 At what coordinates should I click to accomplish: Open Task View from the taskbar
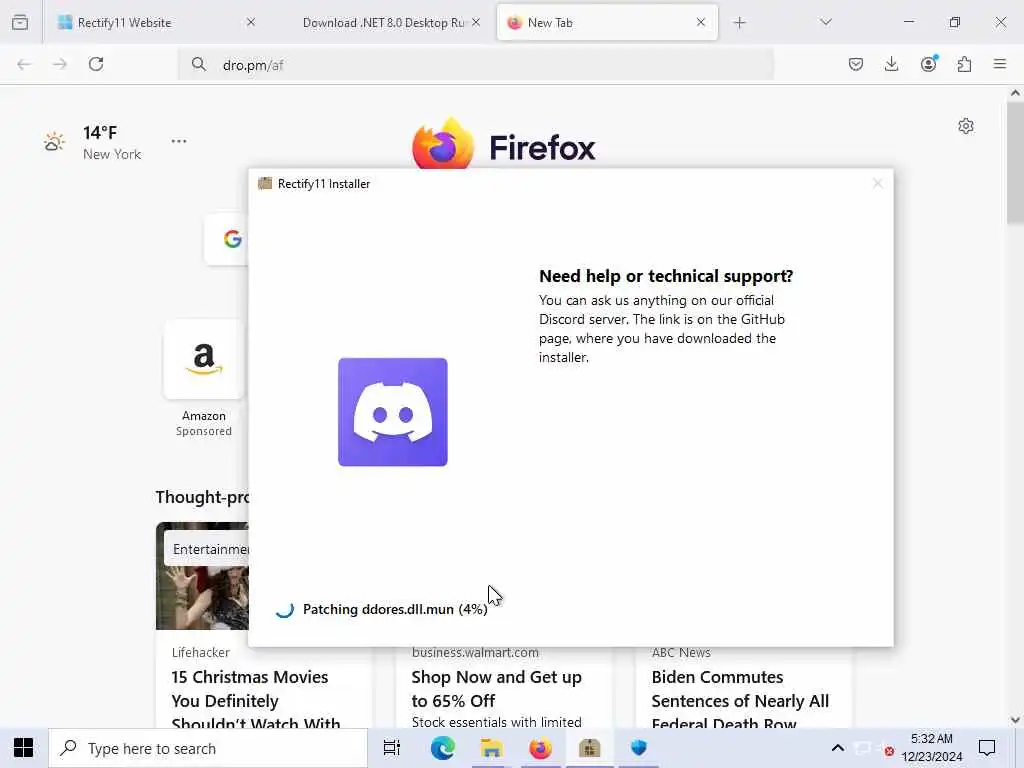pos(392,748)
